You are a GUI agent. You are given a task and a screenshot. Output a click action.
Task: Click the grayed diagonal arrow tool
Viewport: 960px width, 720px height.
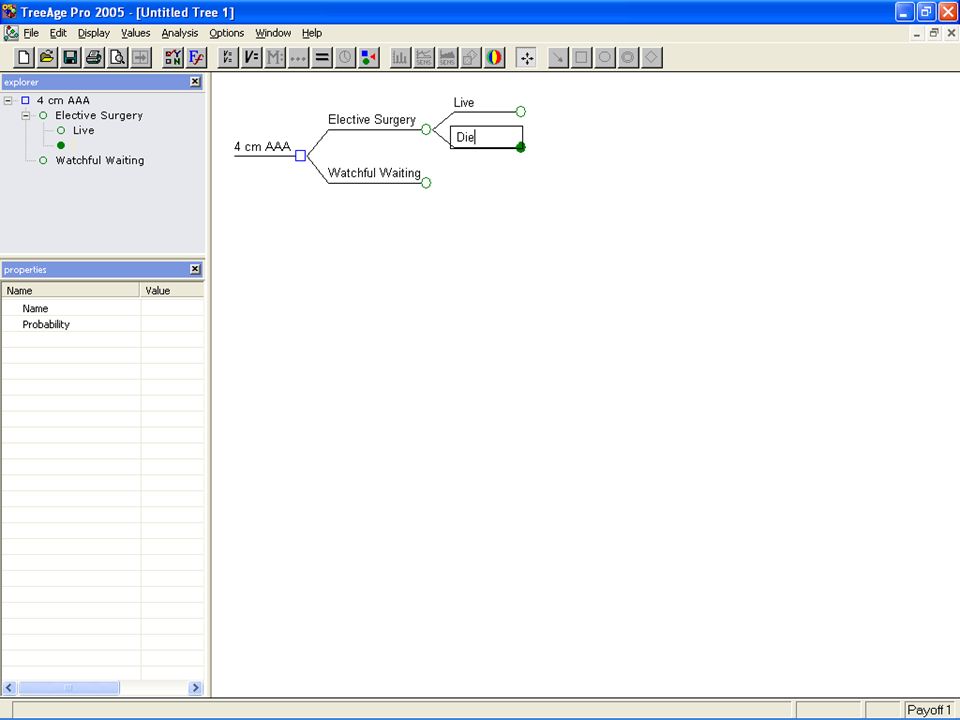tap(558, 58)
